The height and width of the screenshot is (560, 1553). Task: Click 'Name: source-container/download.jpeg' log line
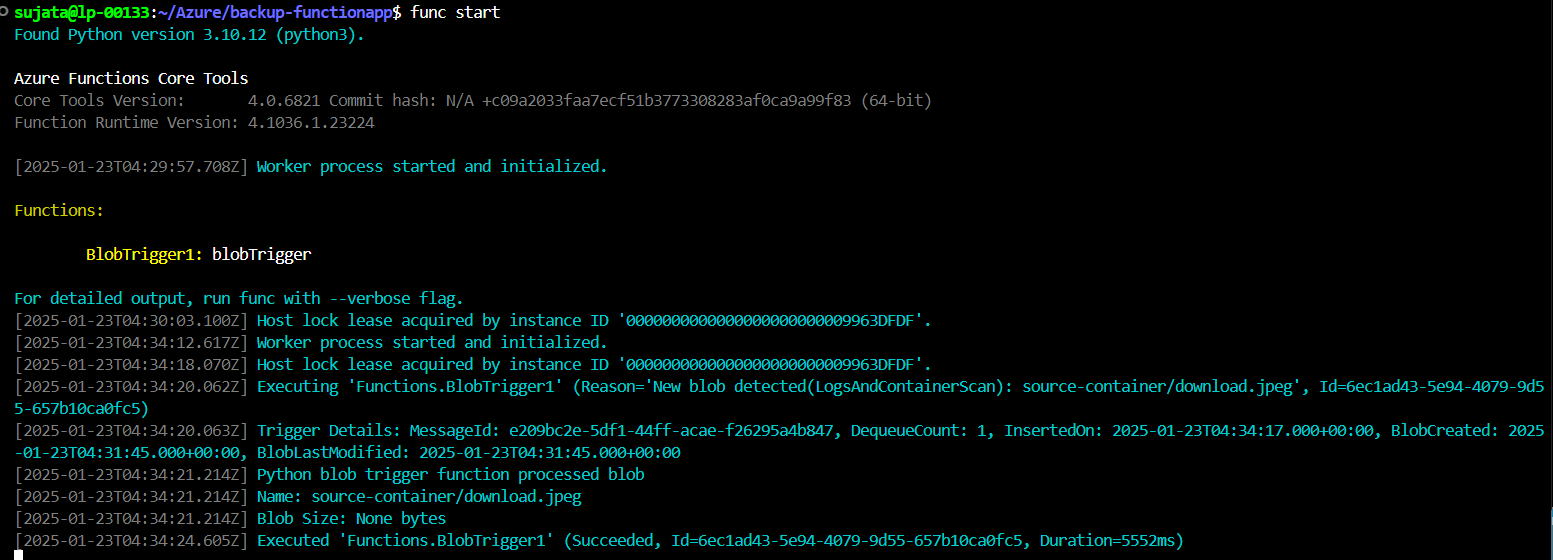pyautogui.click(x=419, y=496)
